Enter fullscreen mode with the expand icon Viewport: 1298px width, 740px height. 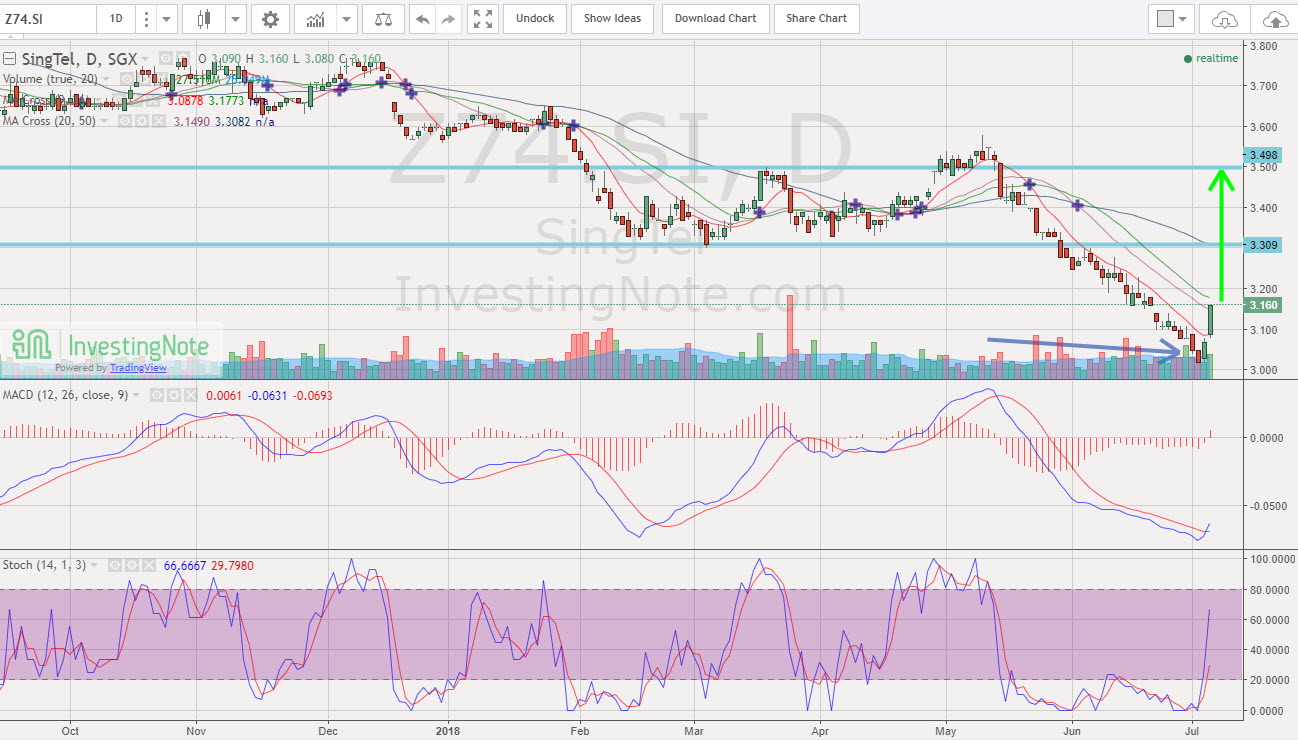[482, 19]
